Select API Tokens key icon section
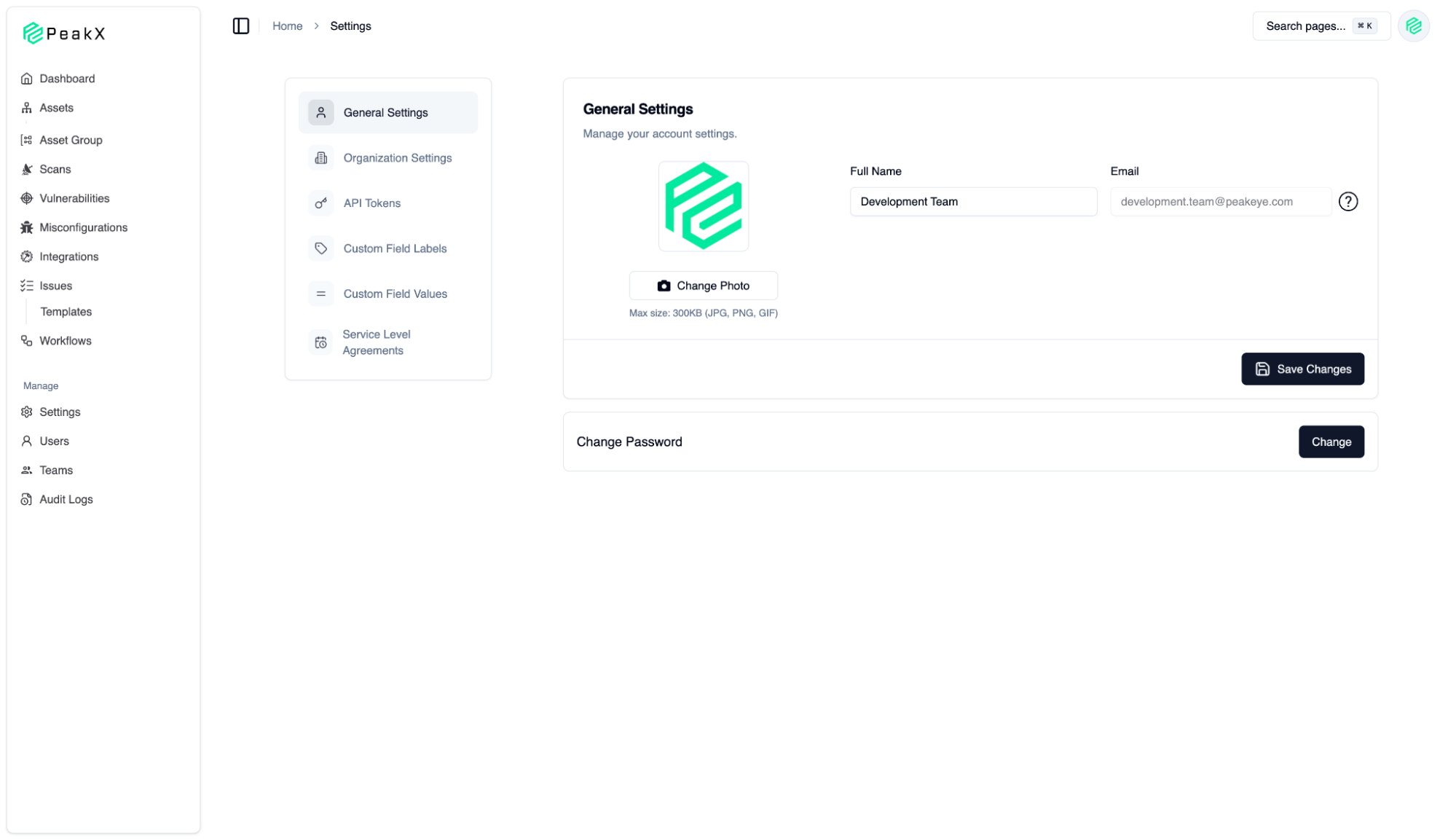 point(371,203)
